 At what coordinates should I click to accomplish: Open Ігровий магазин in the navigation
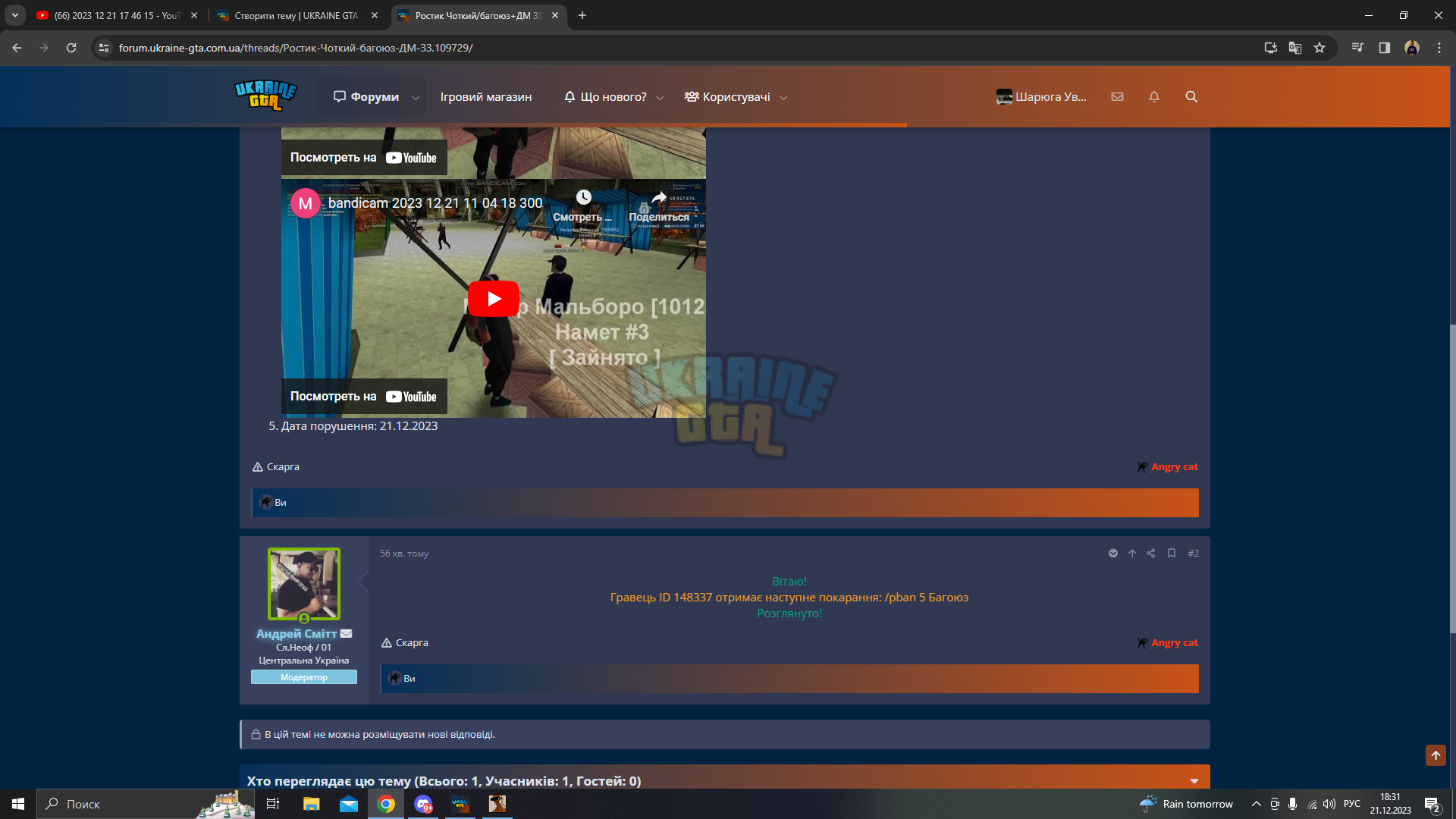point(486,97)
